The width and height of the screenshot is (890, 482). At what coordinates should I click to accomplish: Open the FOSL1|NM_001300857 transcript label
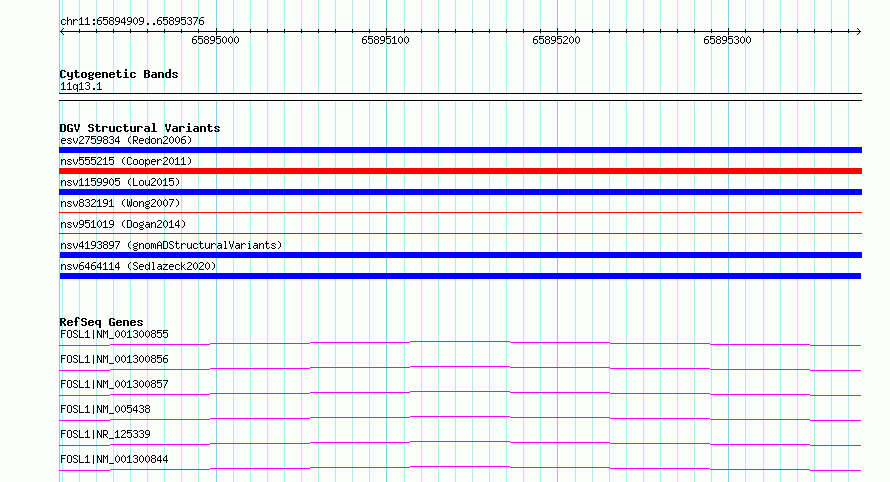coord(114,384)
